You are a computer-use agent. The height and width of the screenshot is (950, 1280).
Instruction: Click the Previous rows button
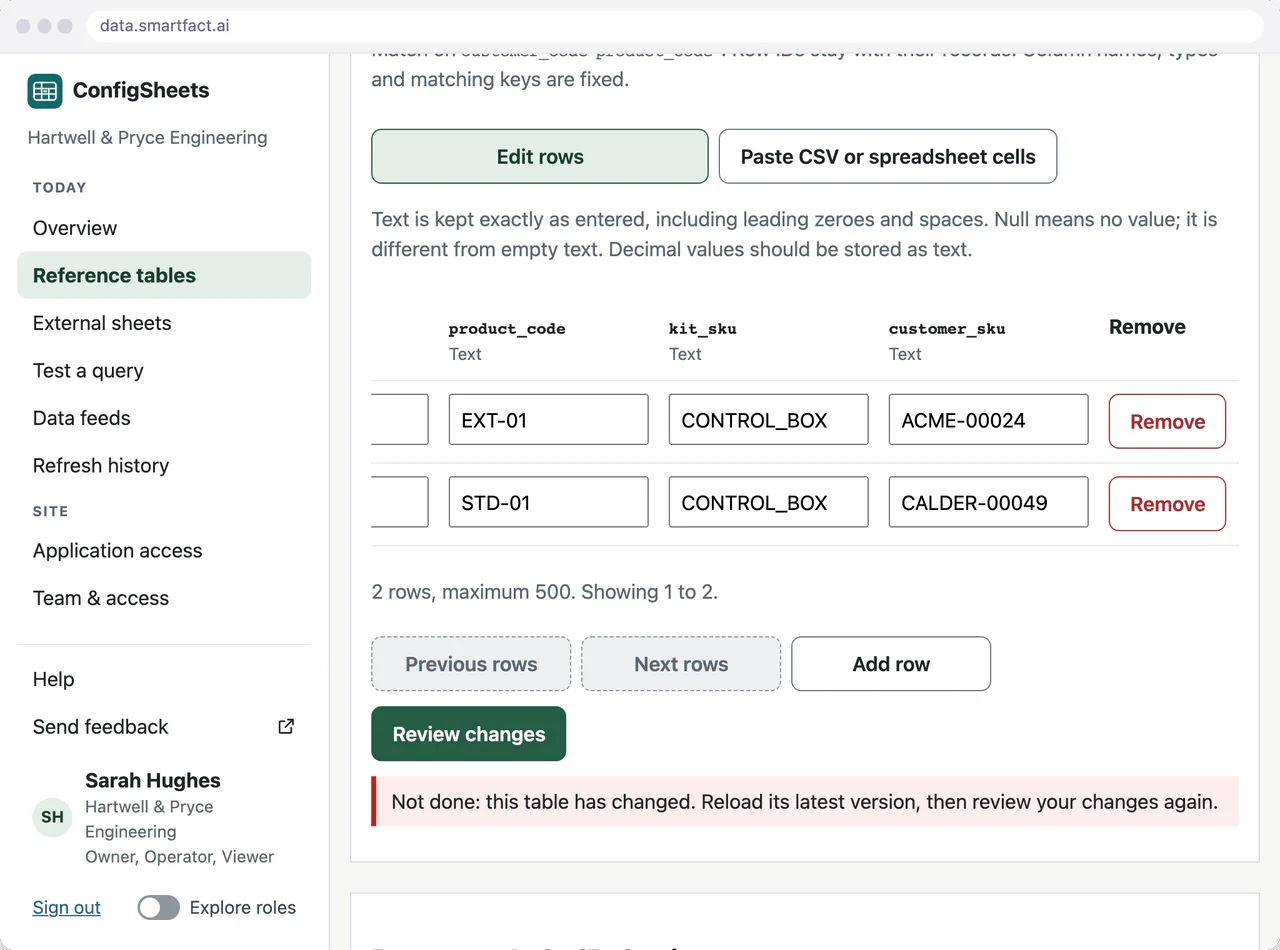pyautogui.click(x=471, y=664)
